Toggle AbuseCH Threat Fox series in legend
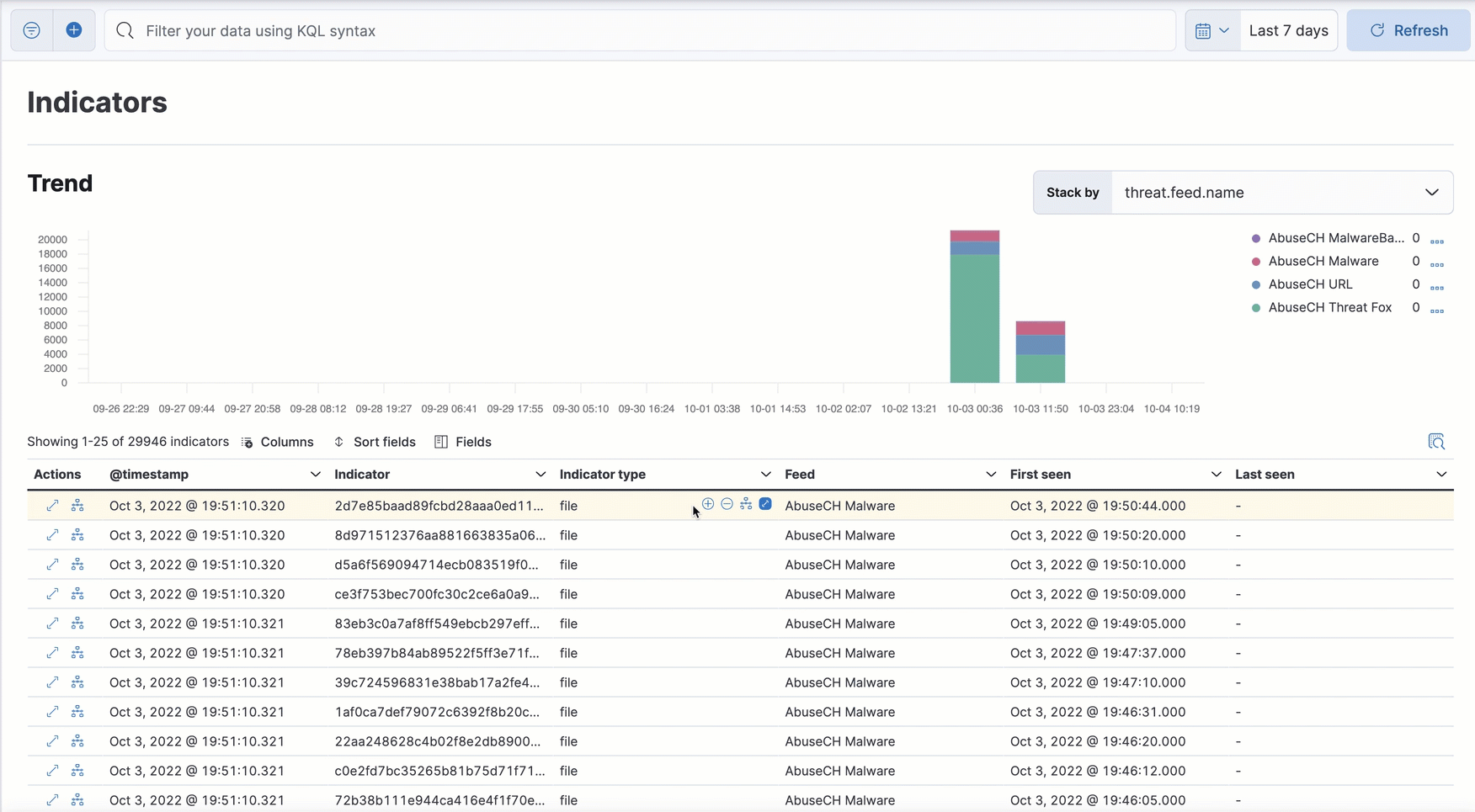The width and height of the screenshot is (1475, 812). (x=1329, y=308)
